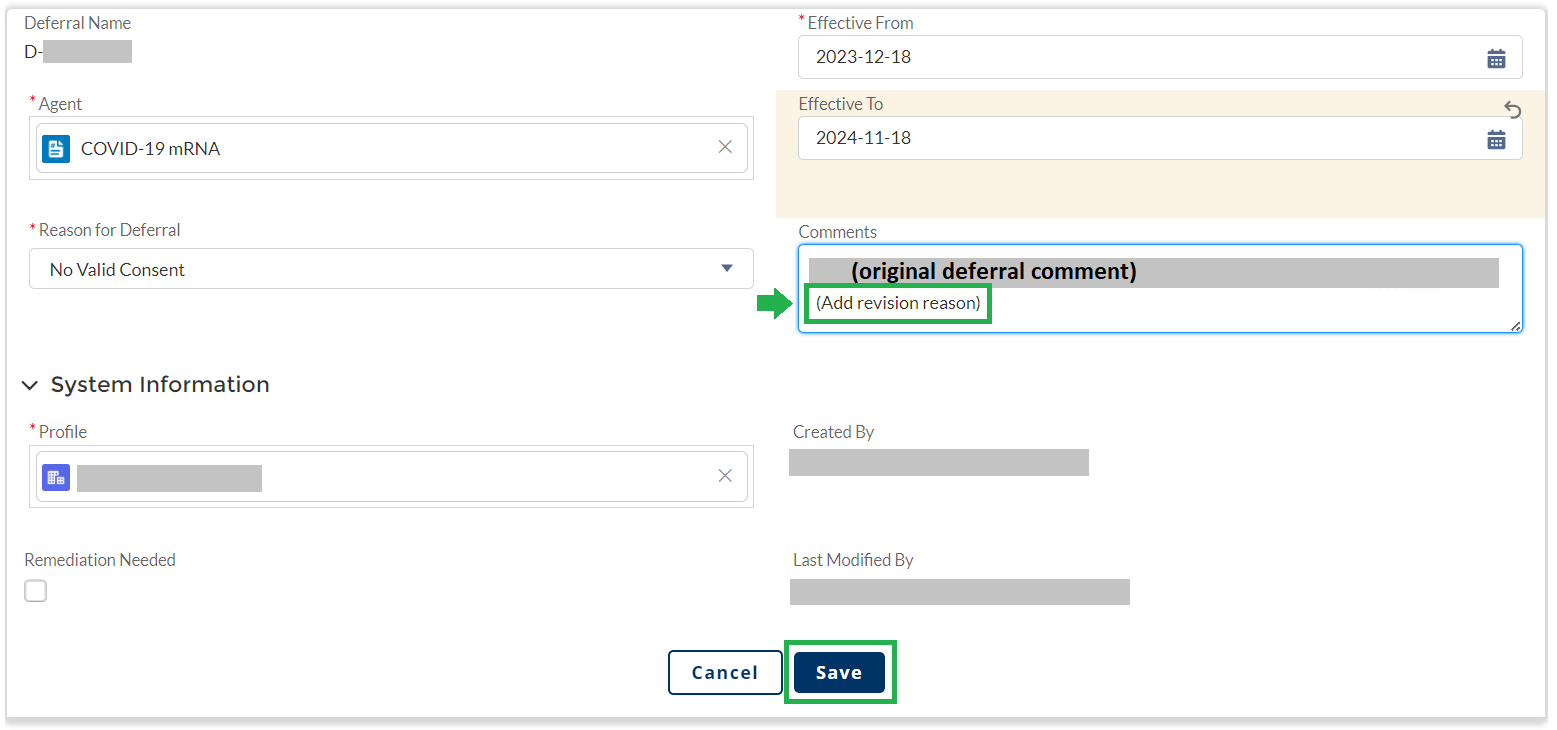Grab the Comments box resize handle
Screen dimensions: 1557x730
[x=1515, y=325]
